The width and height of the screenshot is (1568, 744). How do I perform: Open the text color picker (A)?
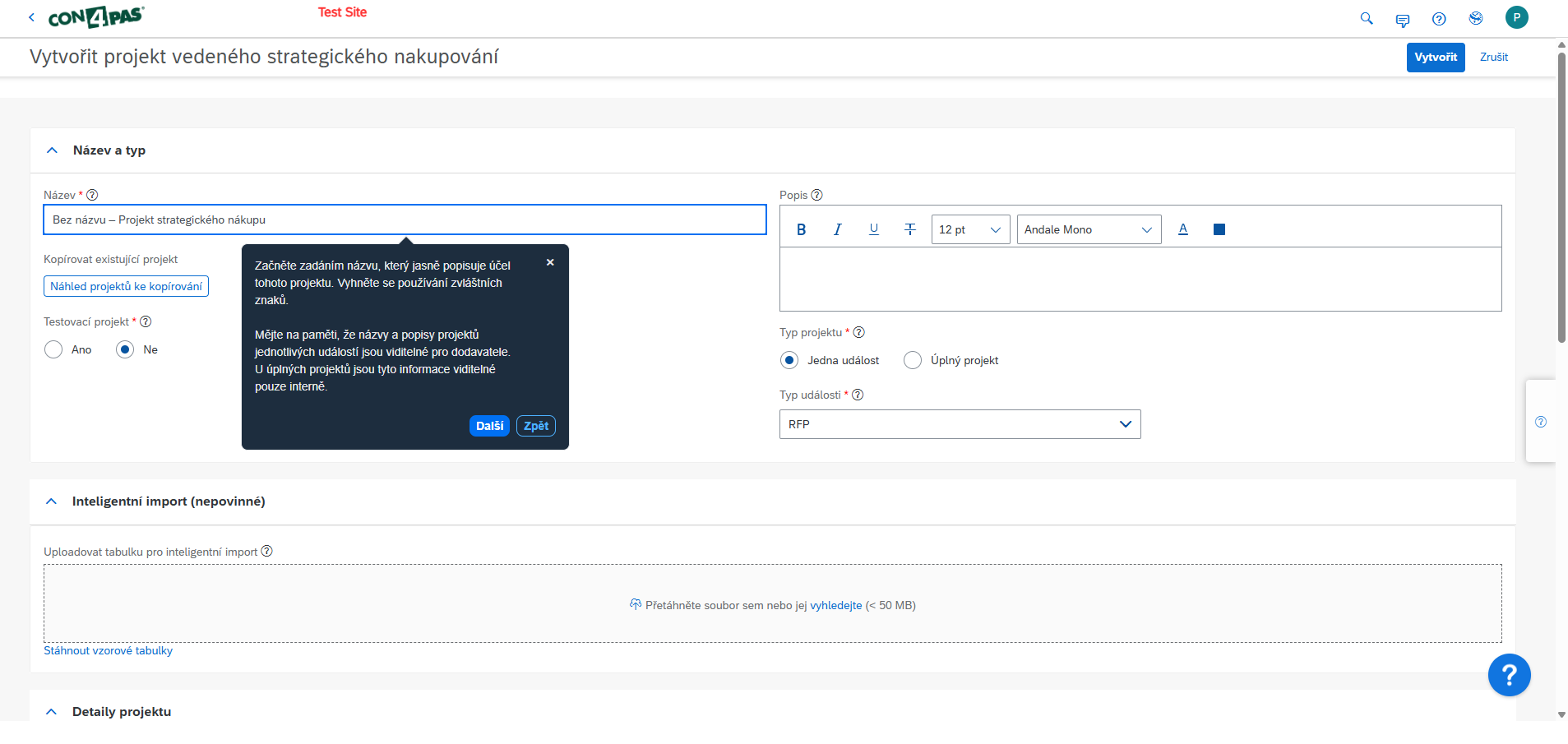(1183, 229)
